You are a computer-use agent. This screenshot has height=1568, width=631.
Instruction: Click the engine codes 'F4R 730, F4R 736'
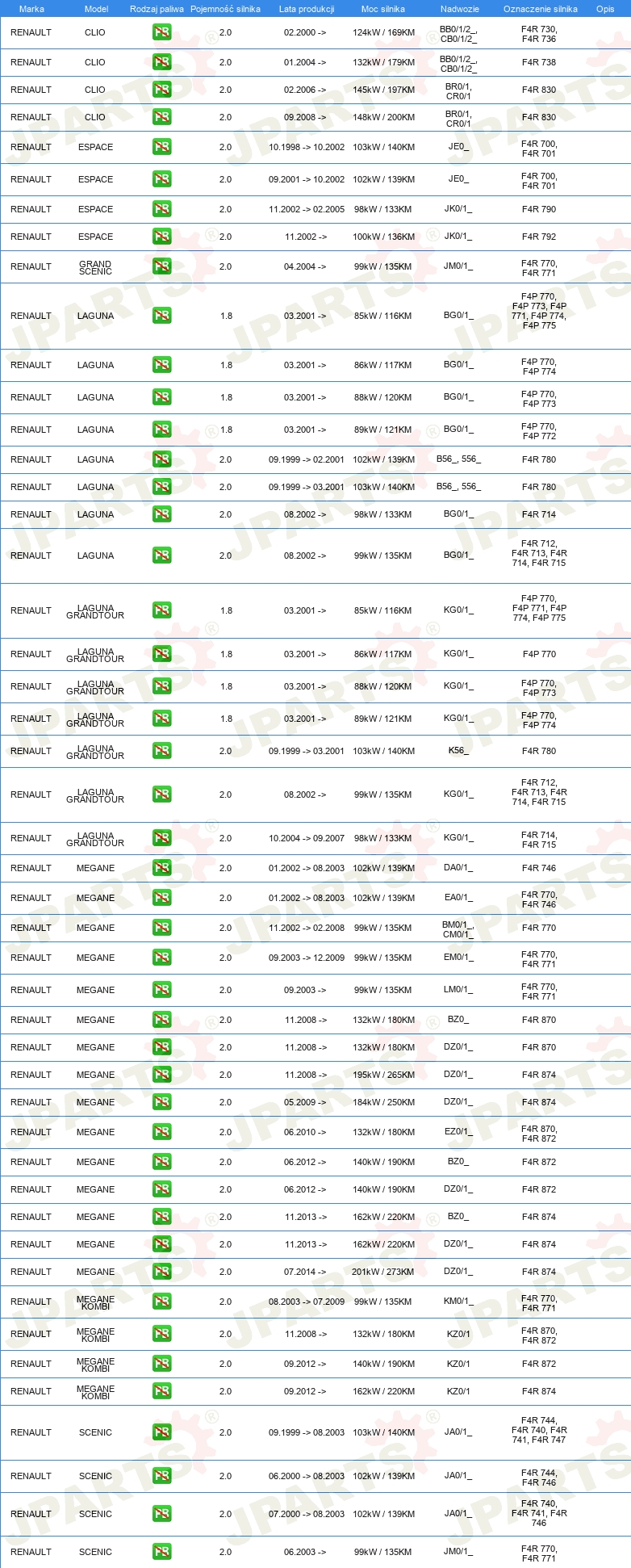coord(539,34)
